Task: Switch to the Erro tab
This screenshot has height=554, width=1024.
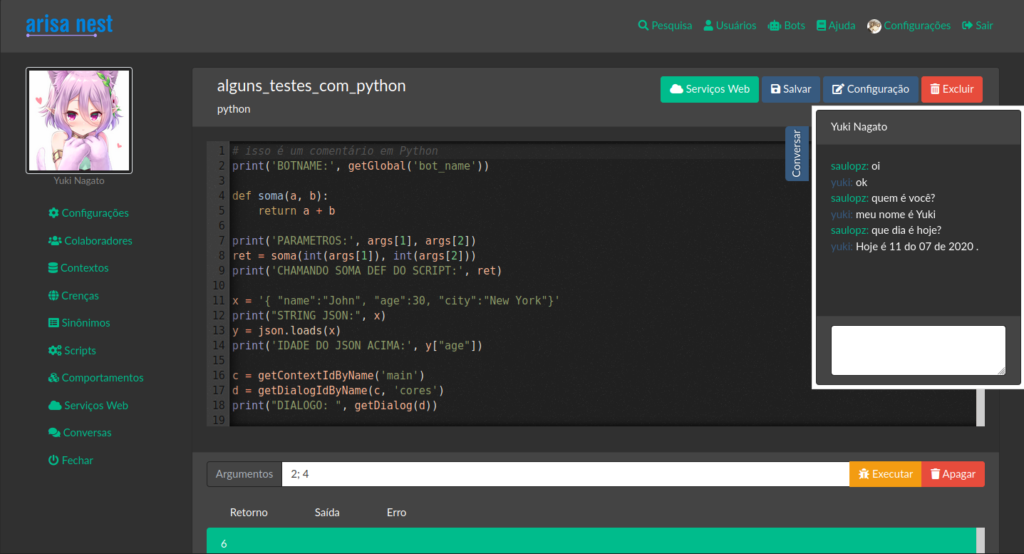Action: tap(396, 512)
